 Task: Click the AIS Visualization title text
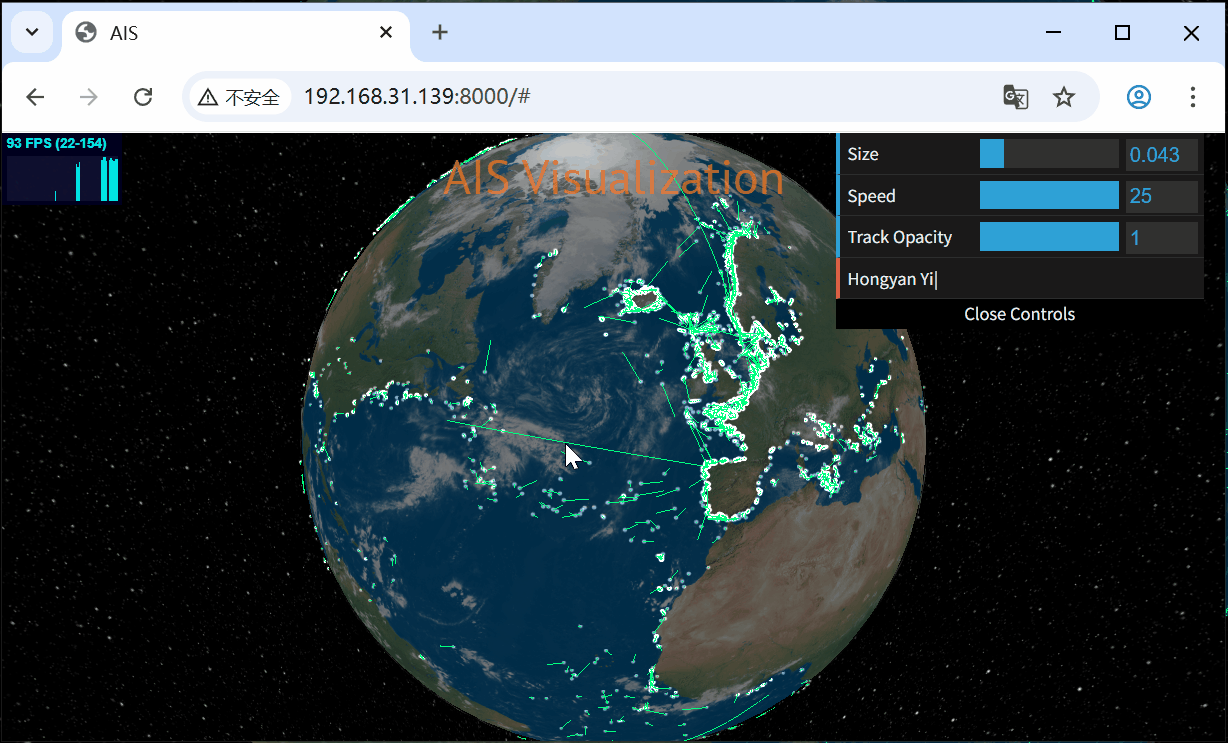pos(614,179)
